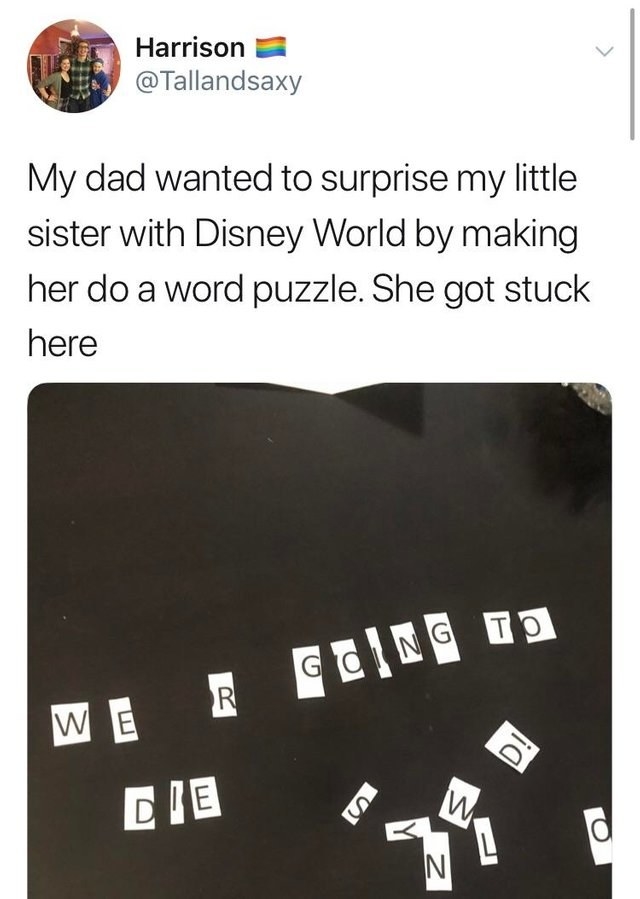Tap the first G in GOING
The width and height of the screenshot is (640, 899).
[310, 672]
